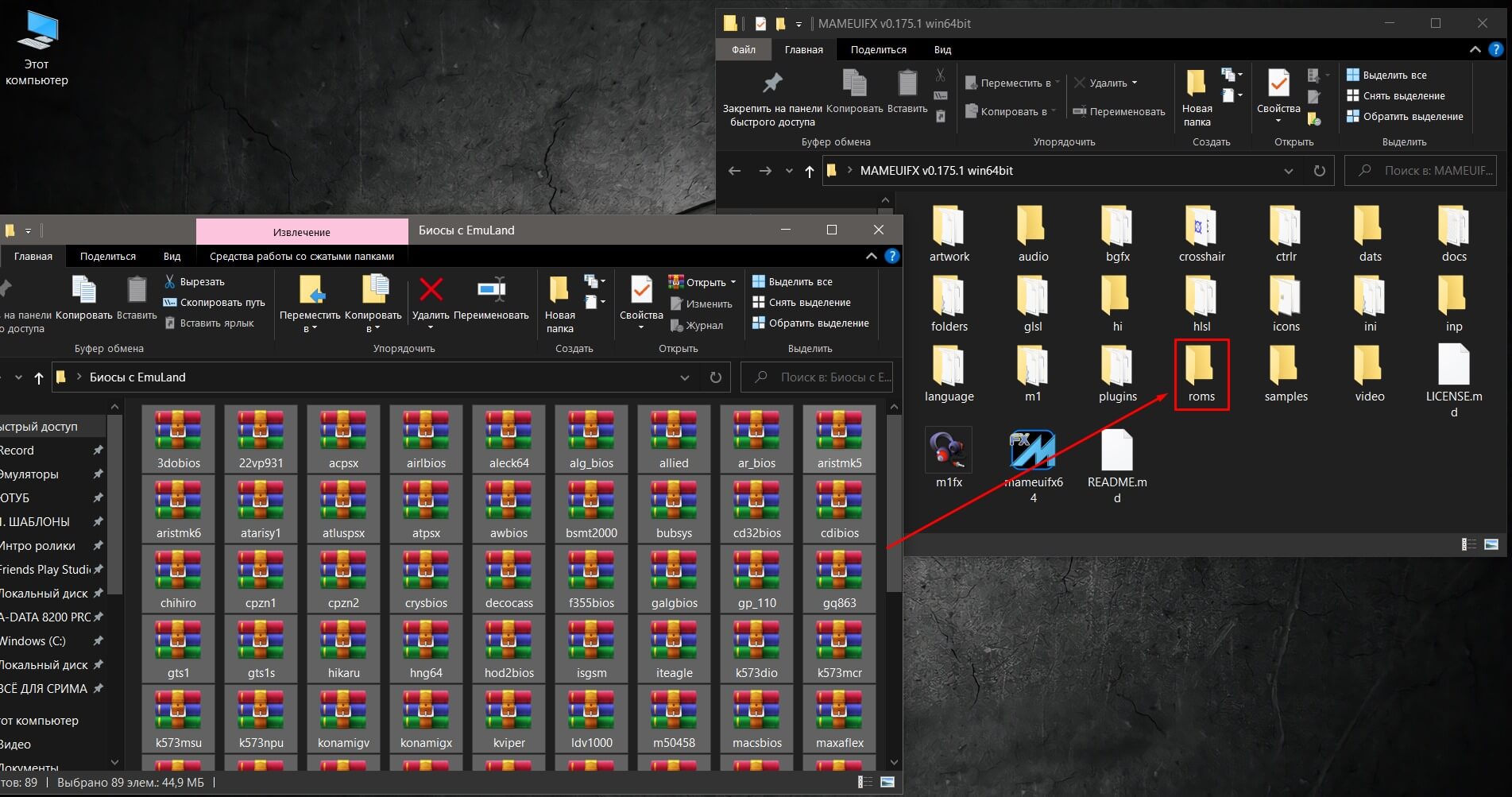Open Поделиться tab in MAMEUIFX window
The width and height of the screenshot is (1512, 797).
879,49
